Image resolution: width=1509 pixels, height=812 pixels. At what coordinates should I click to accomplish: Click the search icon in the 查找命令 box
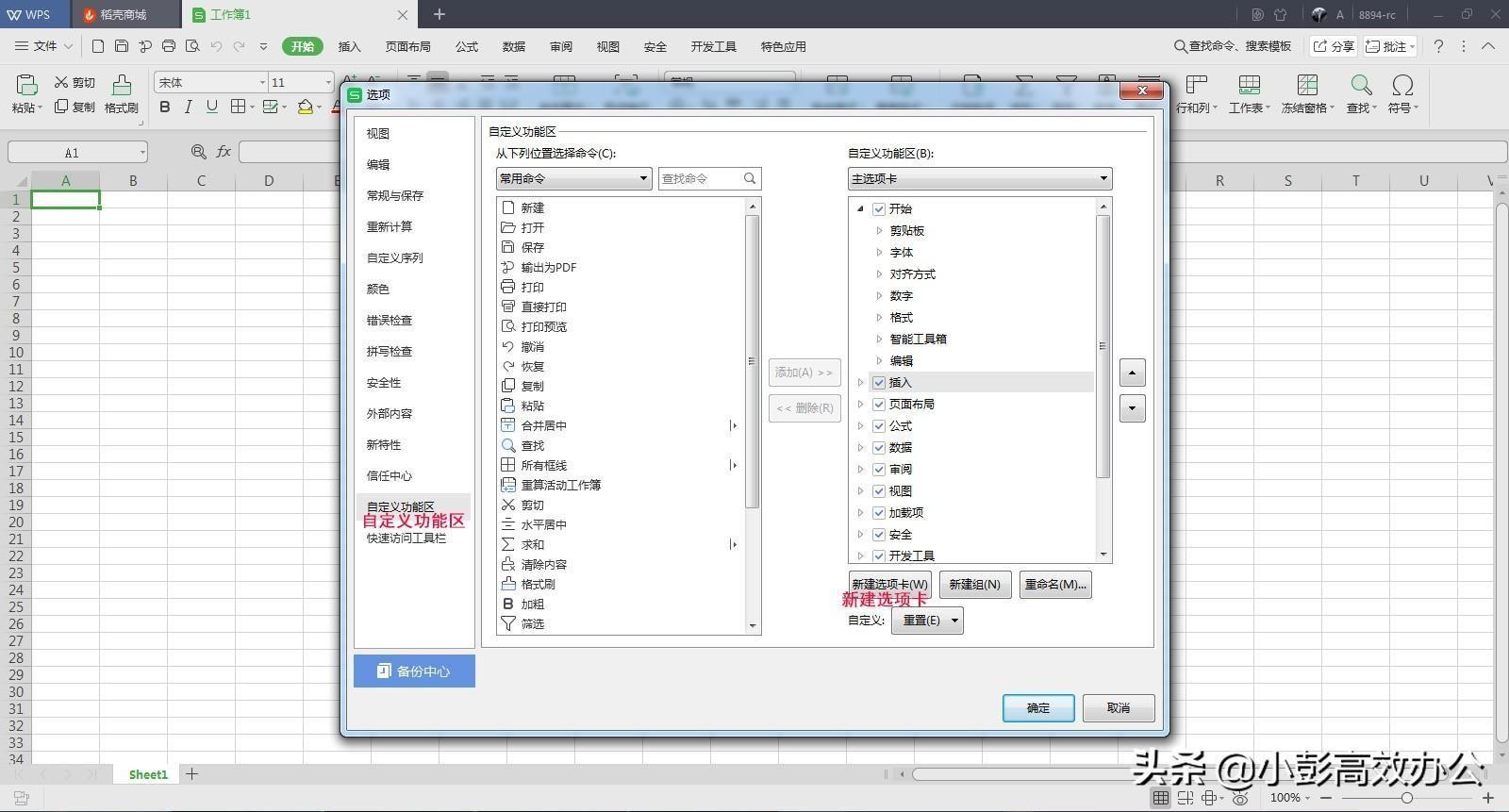[x=750, y=178]
